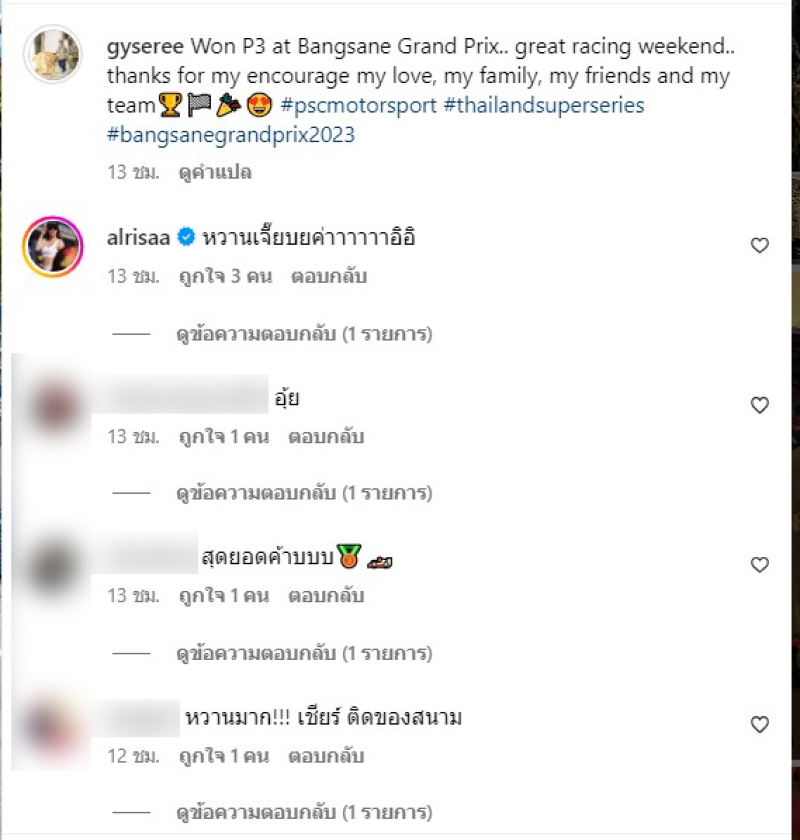Like the "อุ้ย" comment heart icon

coord(759,405)
